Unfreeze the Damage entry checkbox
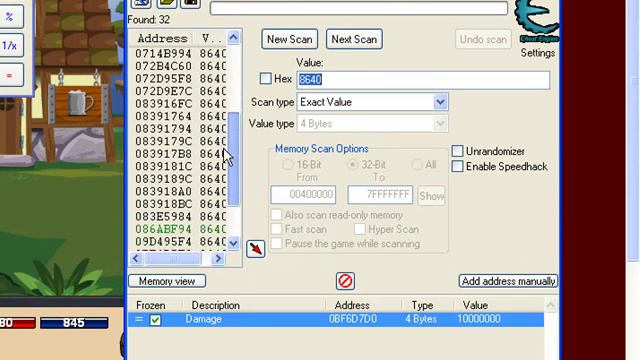 coord(155,320)
